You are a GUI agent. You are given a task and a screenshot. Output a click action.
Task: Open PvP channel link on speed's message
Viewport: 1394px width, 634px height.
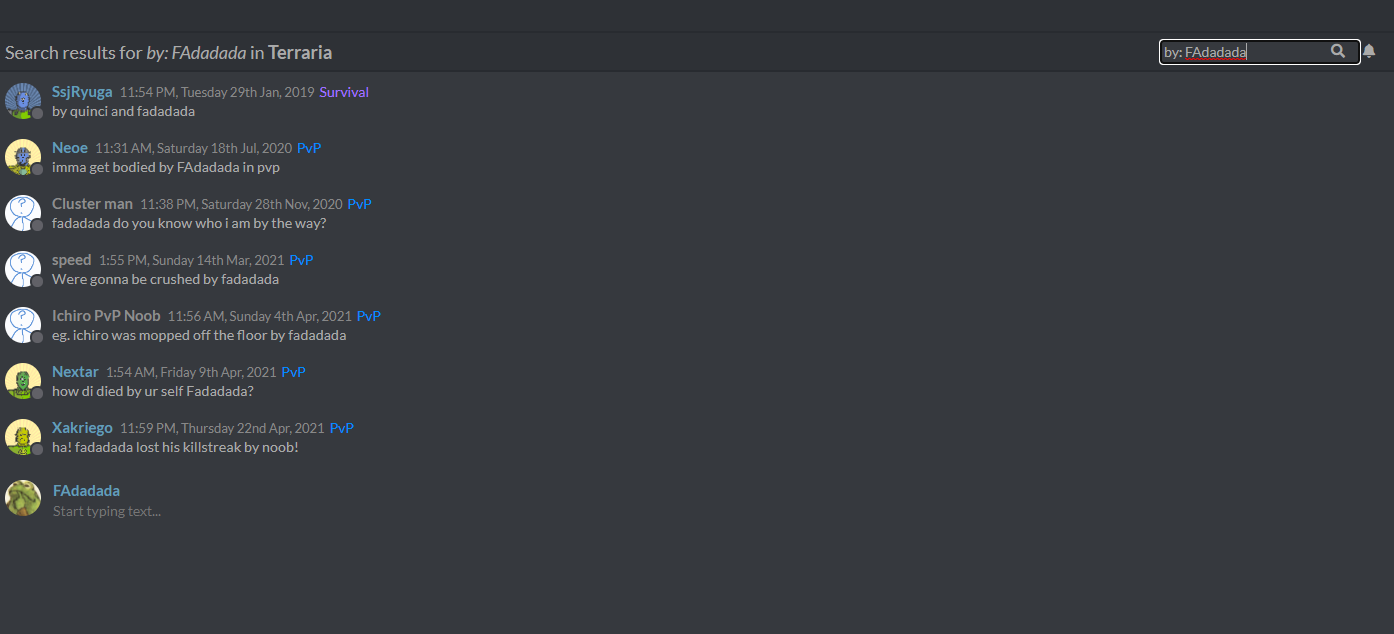[x=301, y=260]
